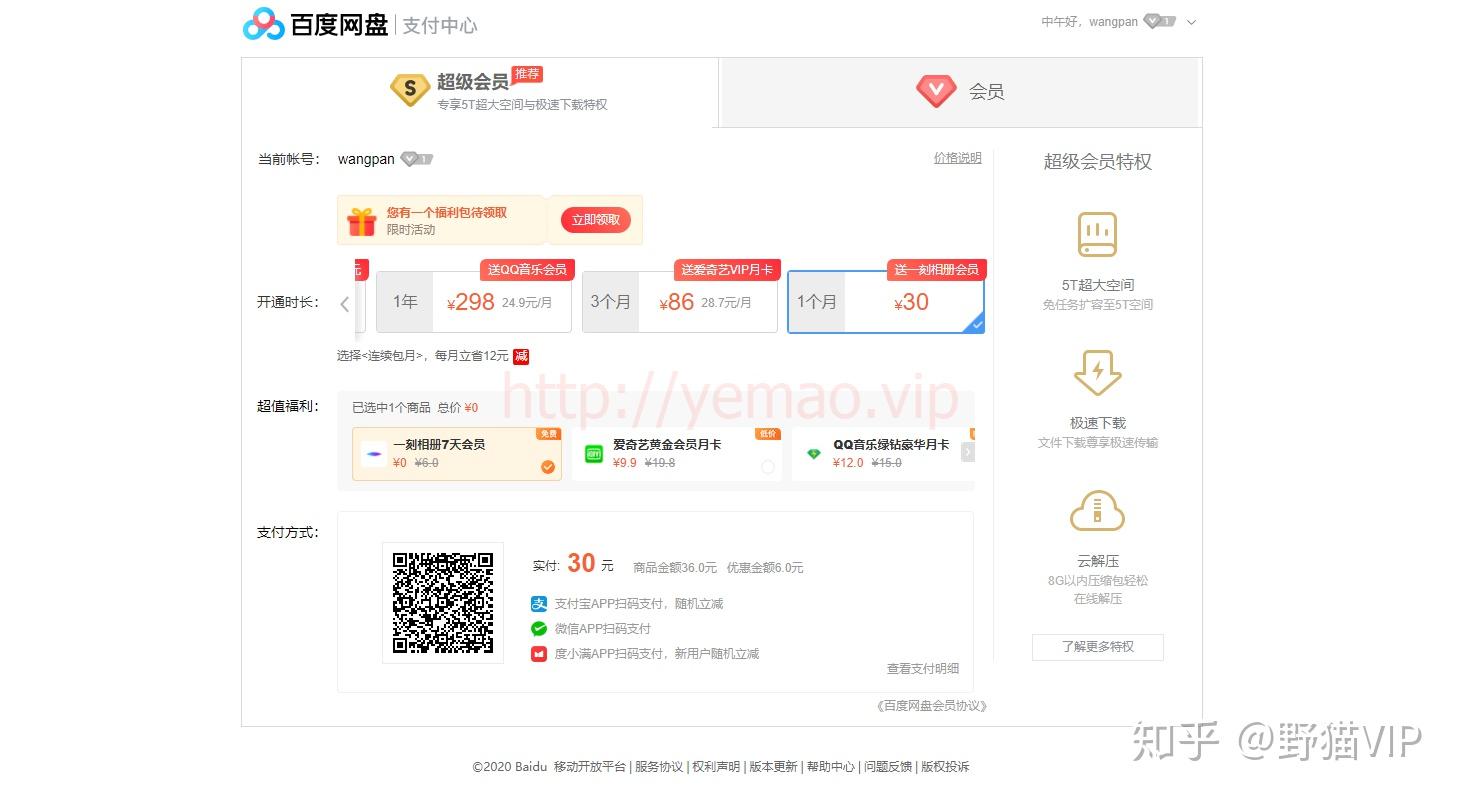Click the 您有一个福利包待领取 text
1460x800 pixels.
pyautogui.click(x=447, y=213)
